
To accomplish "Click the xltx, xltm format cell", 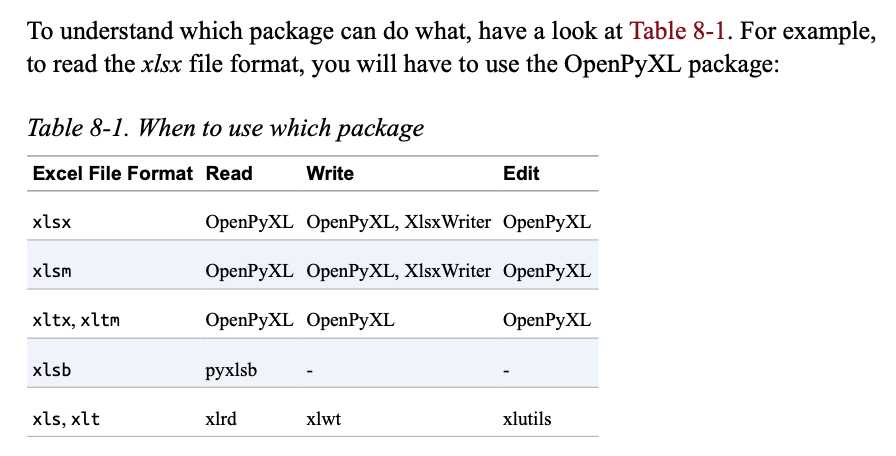I will [76, 320].
